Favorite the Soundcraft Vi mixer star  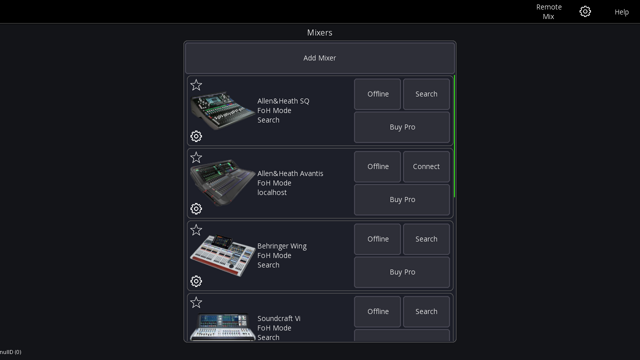click(x=196, y=302)
